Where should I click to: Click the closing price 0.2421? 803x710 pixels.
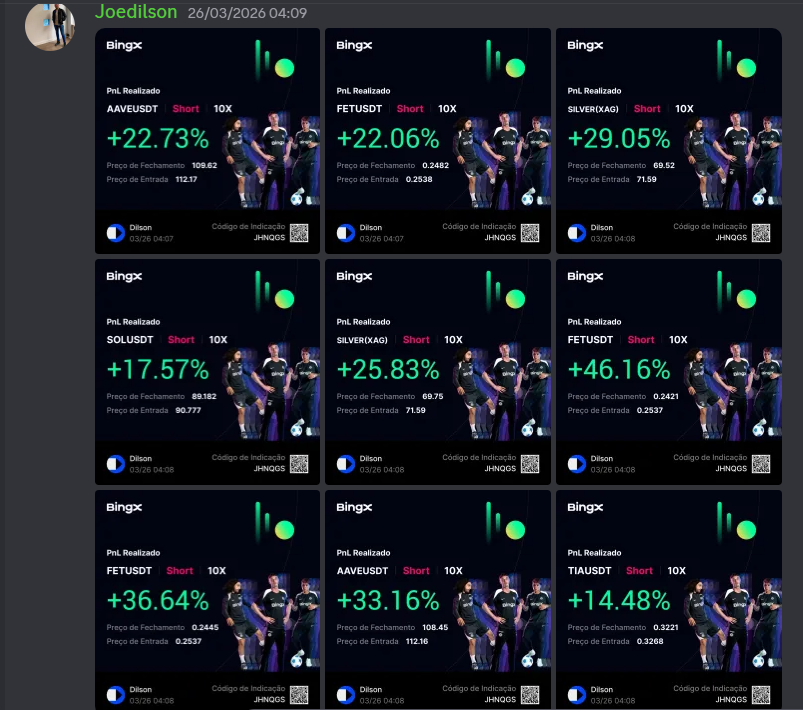666,396
